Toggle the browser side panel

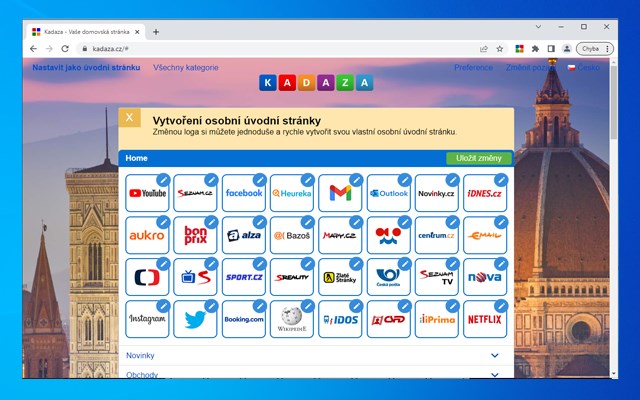pos(551,49)
